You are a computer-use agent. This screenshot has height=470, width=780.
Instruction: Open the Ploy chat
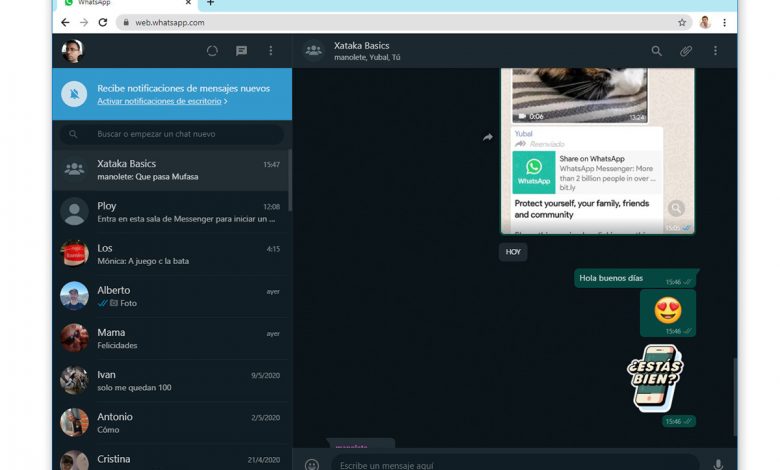tap(172, 212)
